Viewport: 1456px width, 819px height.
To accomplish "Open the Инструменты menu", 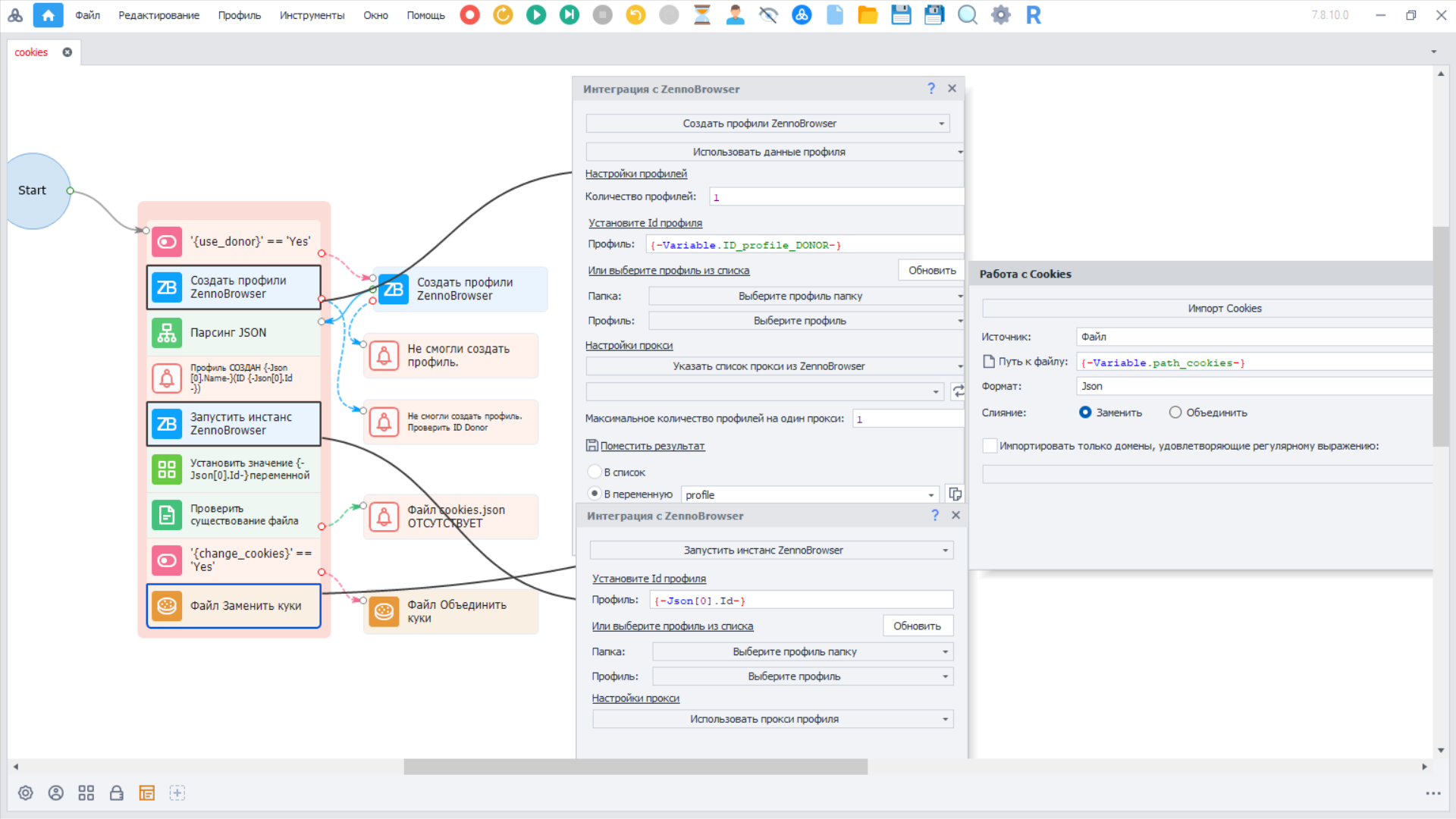I will point(312,15).
